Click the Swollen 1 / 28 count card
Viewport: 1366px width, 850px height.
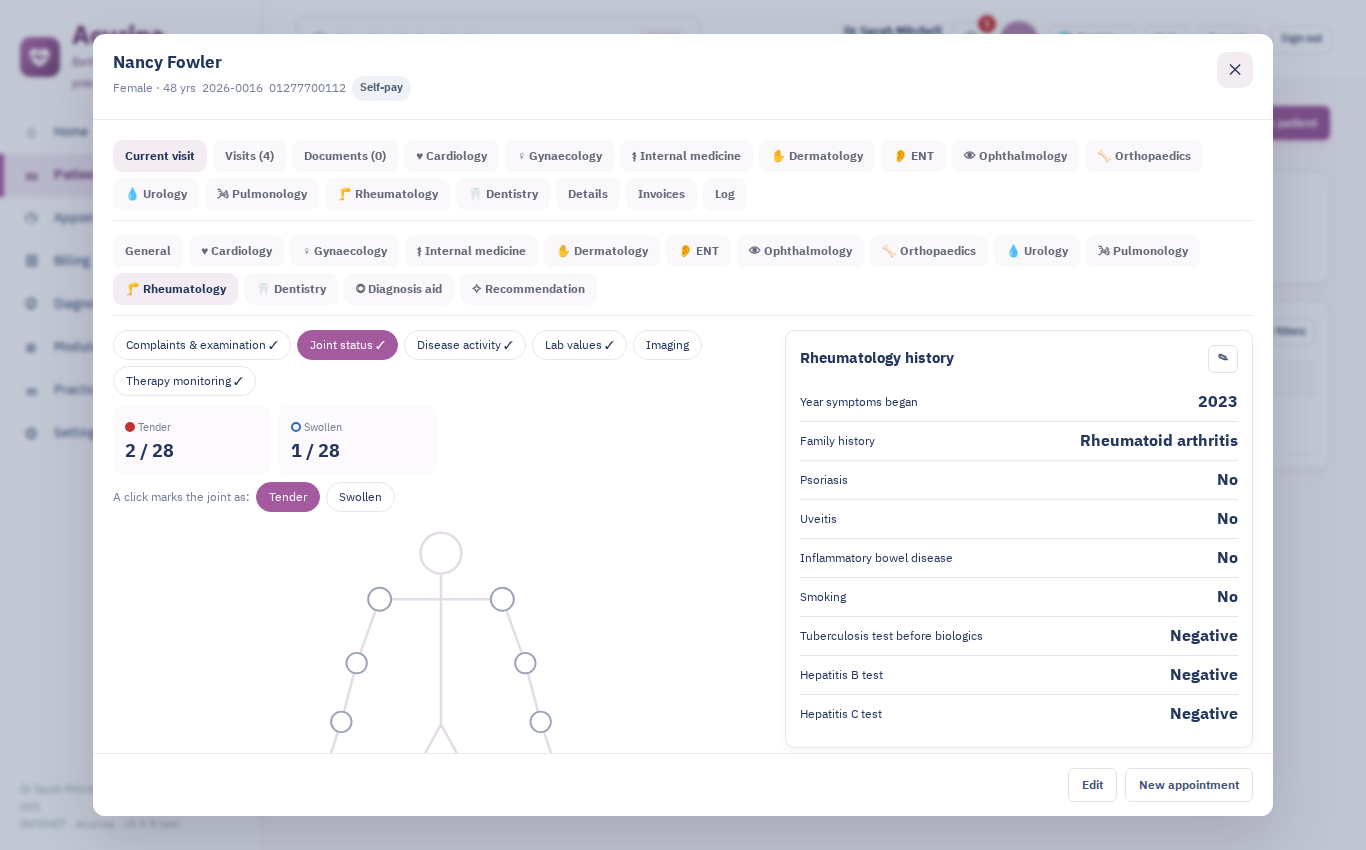pos(358,440)
